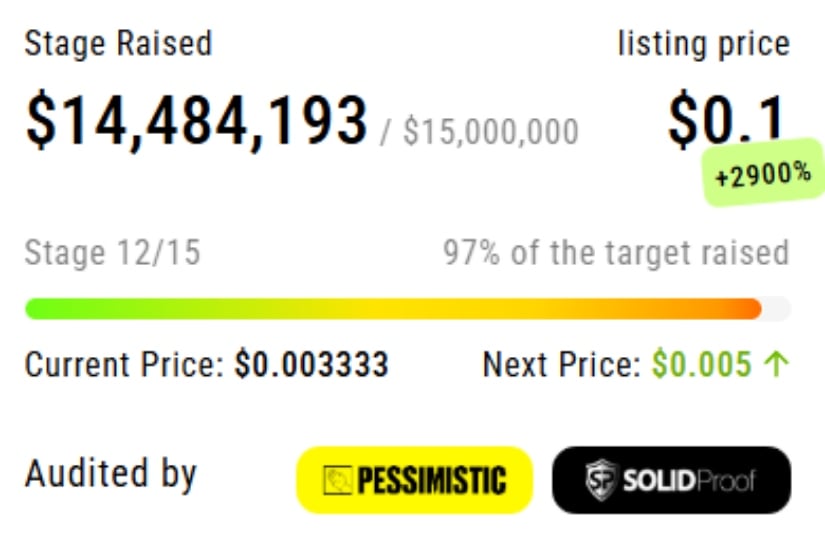
Task: Click the listing price label
Action: click(704, 44)
